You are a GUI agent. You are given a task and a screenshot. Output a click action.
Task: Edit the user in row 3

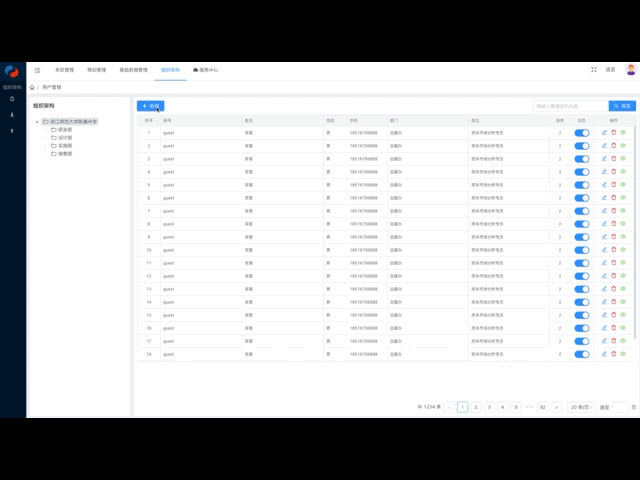[x=604, y=159]
